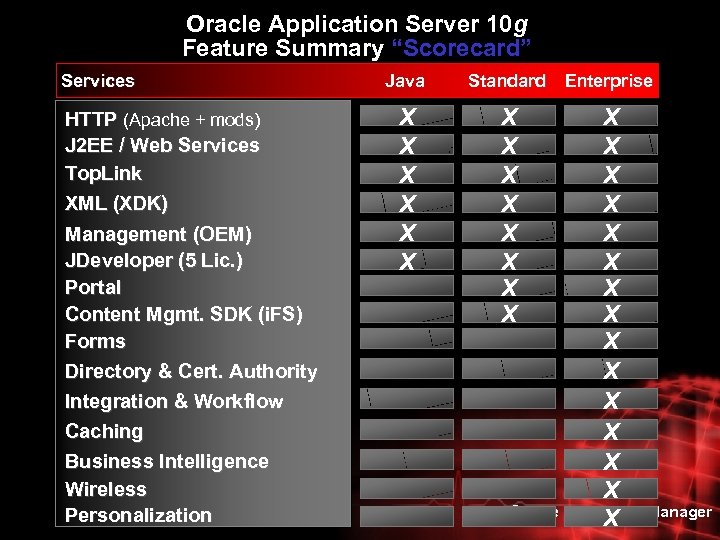This screenshot has height=540, width=720.
Task: Click the X in Forms row, Enterprise column
Action: (611, 340)
